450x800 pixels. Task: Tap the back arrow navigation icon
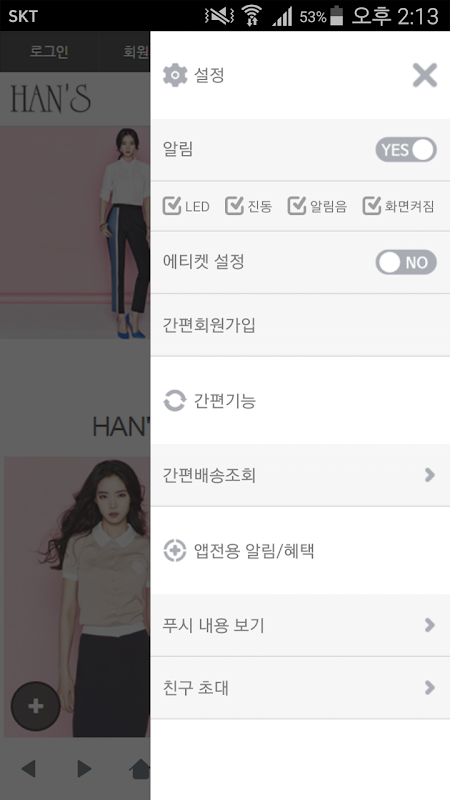click(29, 768)
